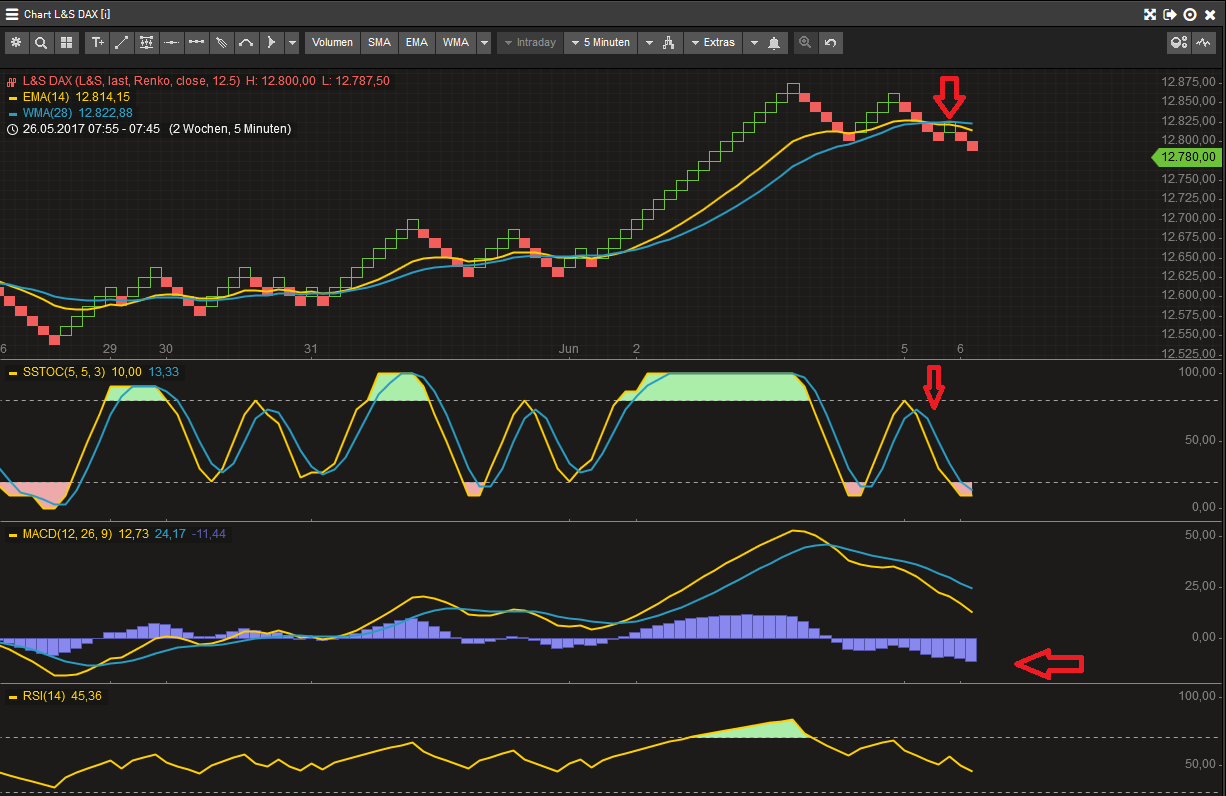Open the 5 Minuten timeframe dropdown
Viewport: 1226px width, 796px height.
600,42
